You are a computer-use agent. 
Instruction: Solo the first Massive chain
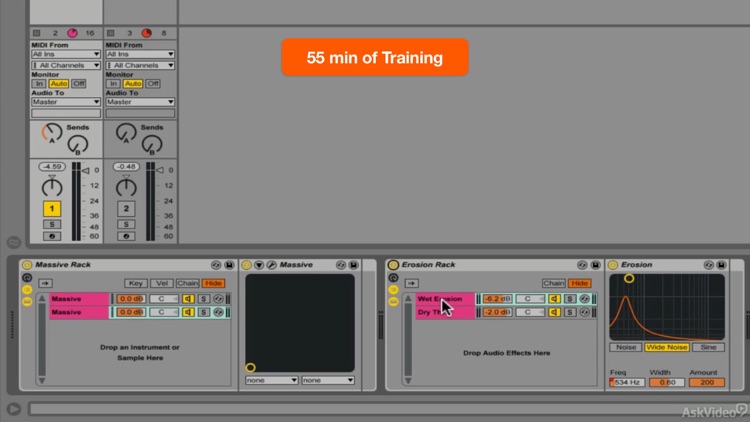(203, 299)
